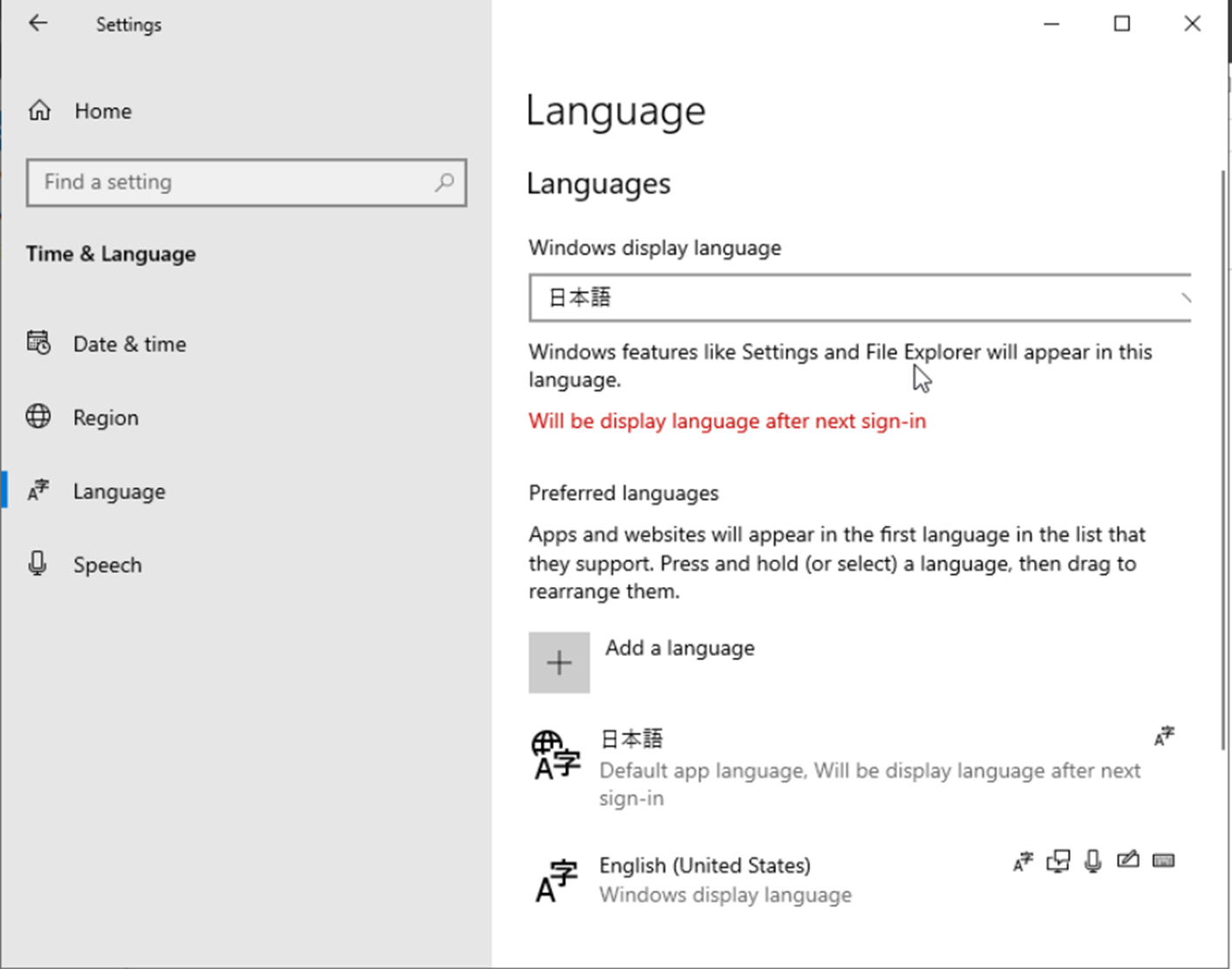Select the Language sidebar item

(x=119, y=492)
